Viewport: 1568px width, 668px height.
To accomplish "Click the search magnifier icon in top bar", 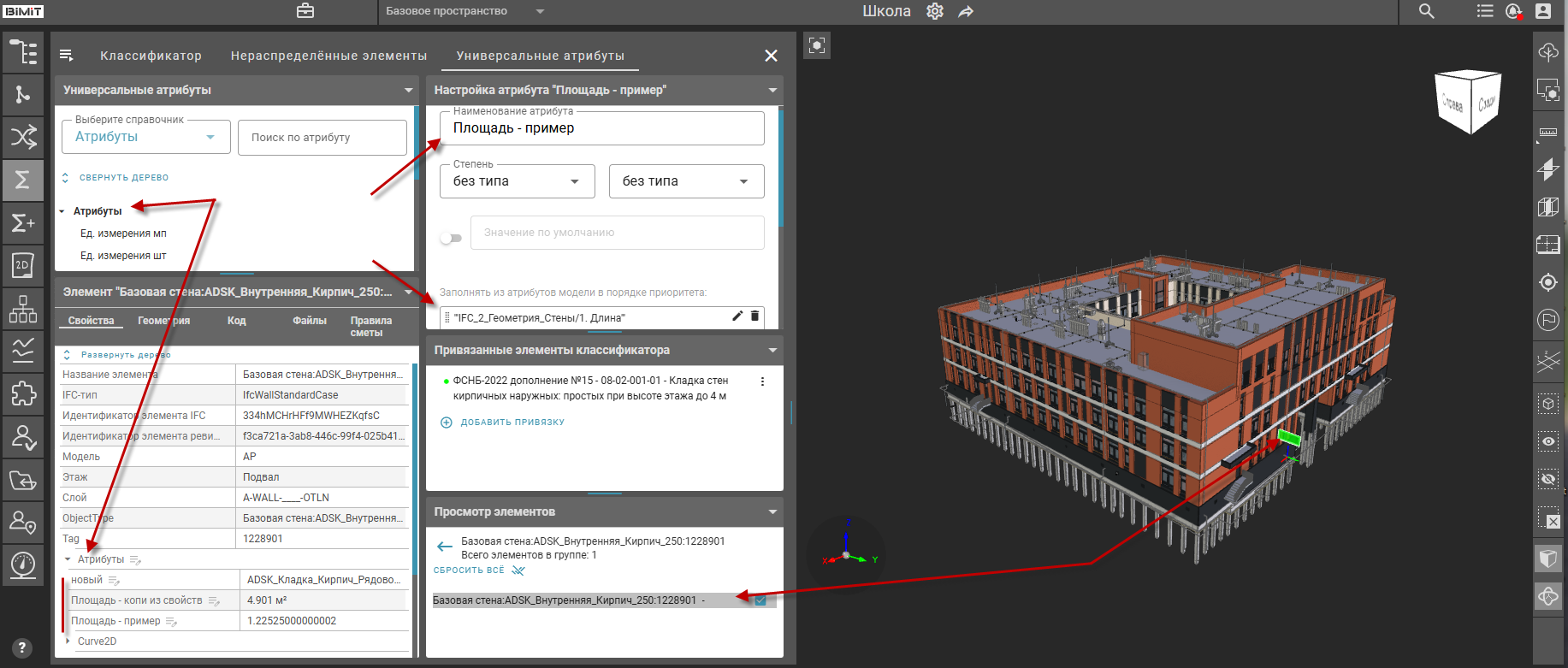I will pos(1426,11).
